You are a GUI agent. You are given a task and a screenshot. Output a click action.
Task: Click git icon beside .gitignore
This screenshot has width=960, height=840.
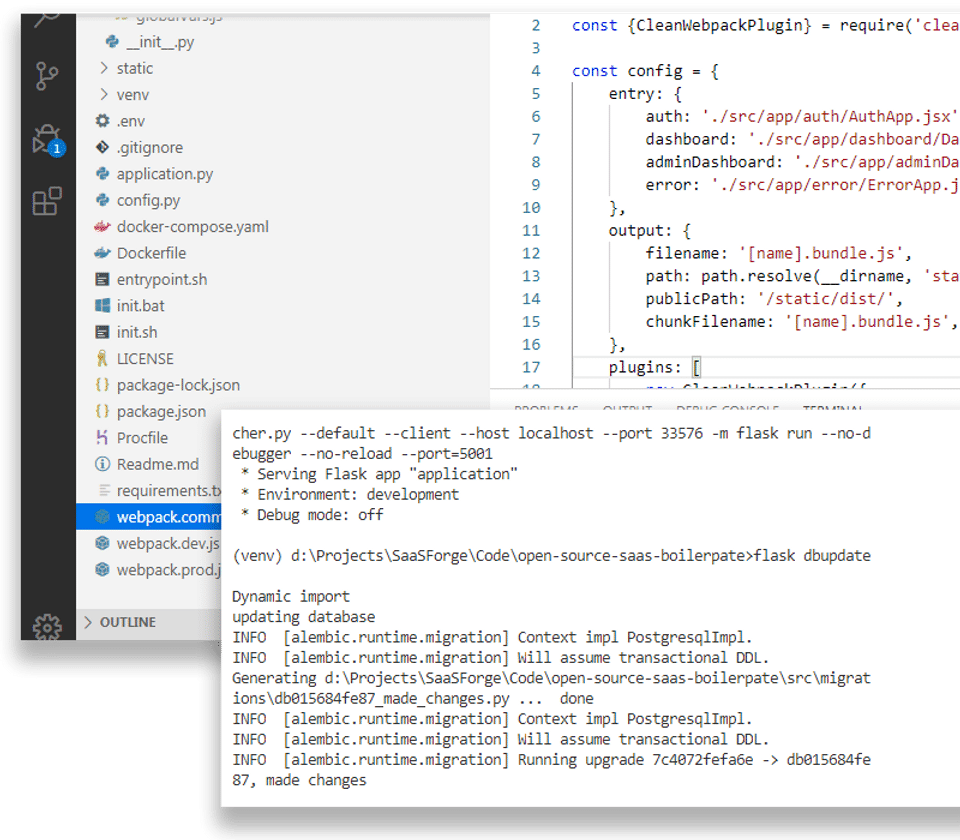[x=102, y=147]
